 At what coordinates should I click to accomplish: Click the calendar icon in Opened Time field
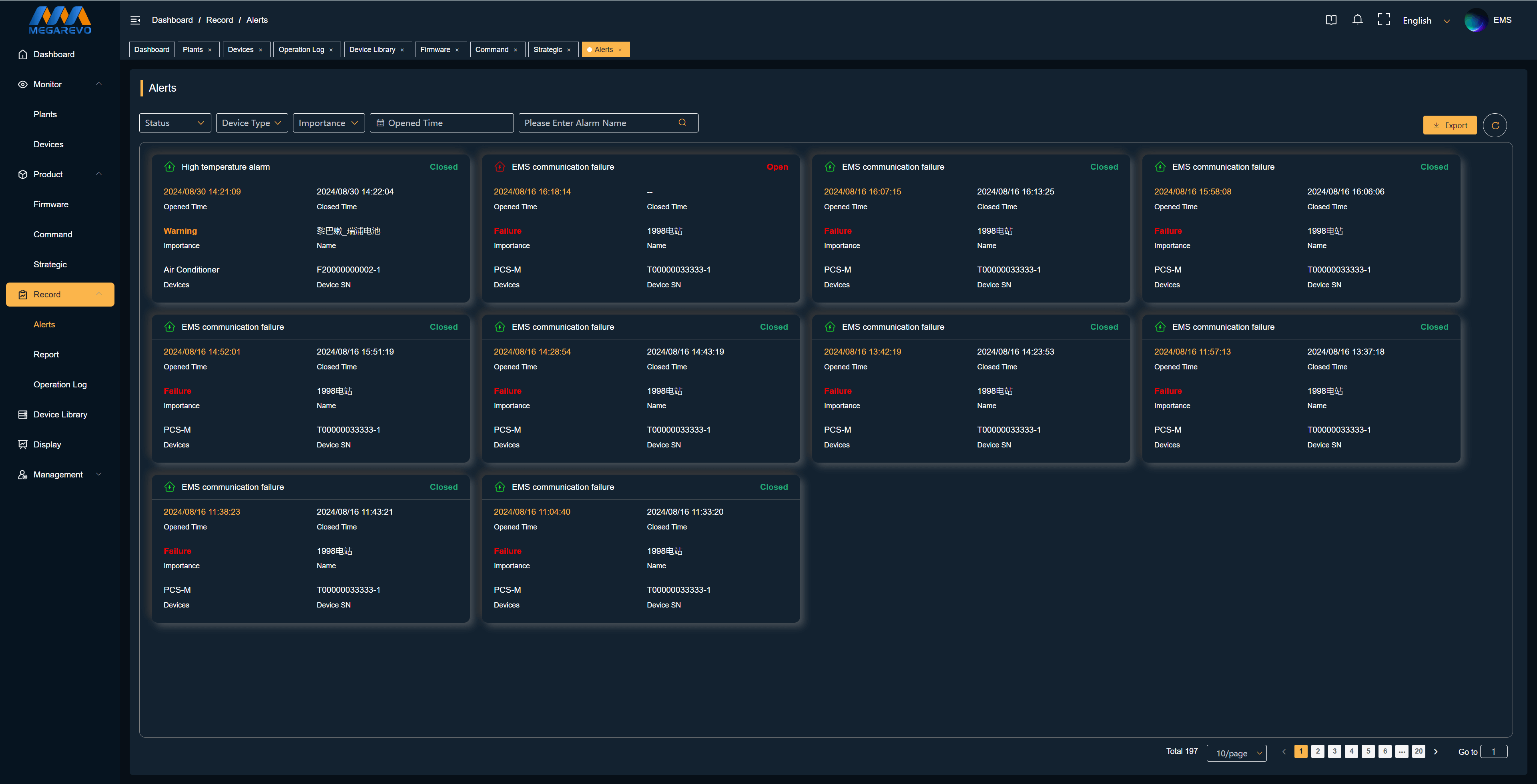[x=380, y=123]
